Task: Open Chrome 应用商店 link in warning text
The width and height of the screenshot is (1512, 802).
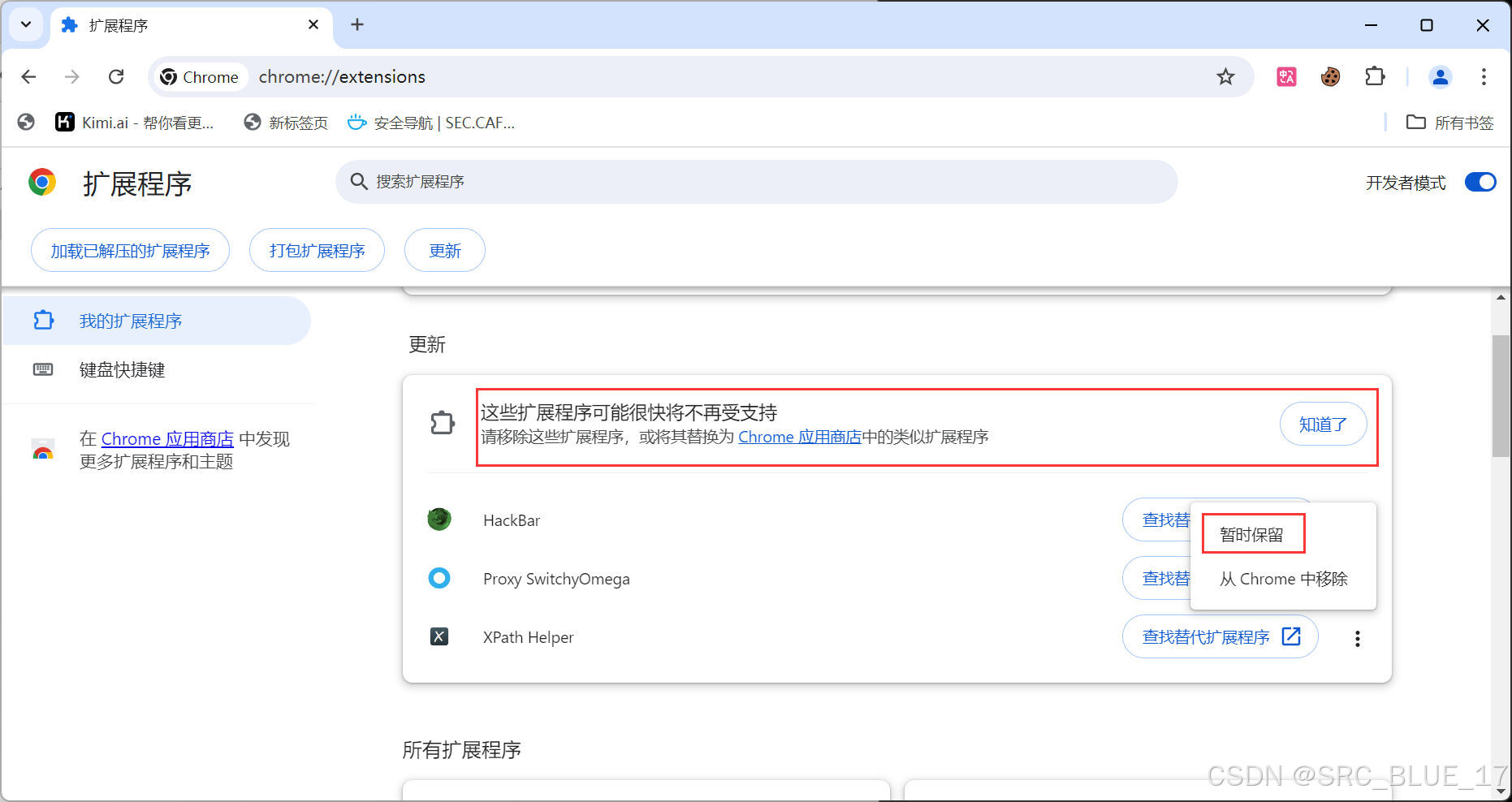Action: point(800,437)
